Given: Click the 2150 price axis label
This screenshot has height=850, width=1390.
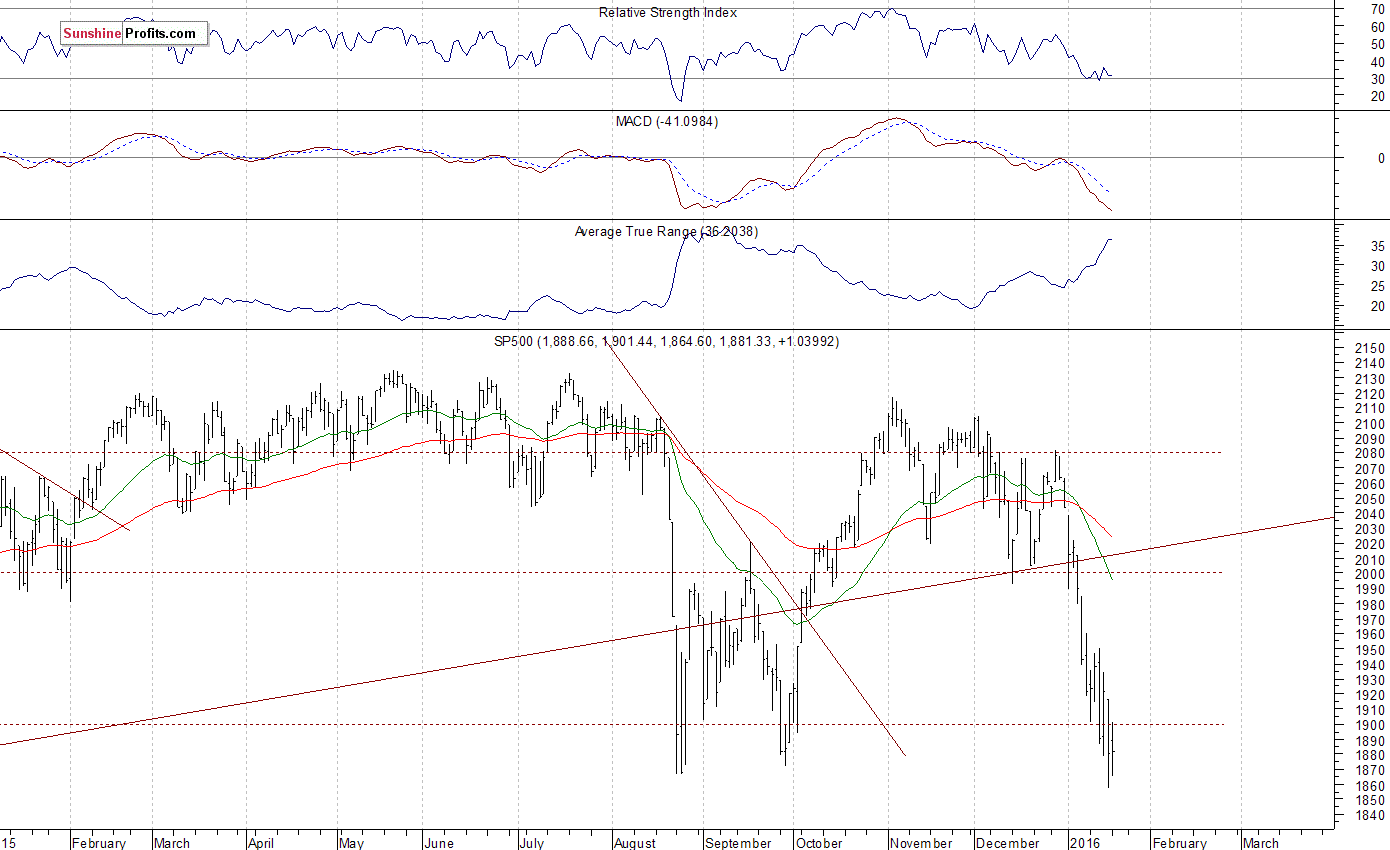Looking at the screenshot, I should [1370, 349].
